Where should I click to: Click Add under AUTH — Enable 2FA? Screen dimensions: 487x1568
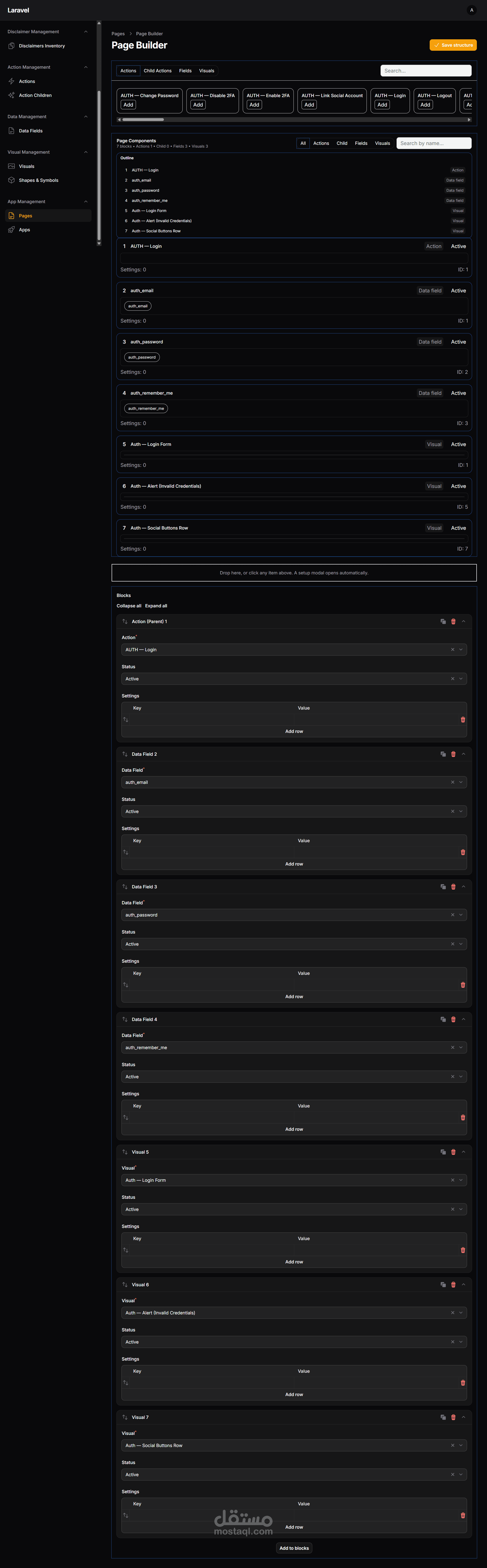(254, 105)
